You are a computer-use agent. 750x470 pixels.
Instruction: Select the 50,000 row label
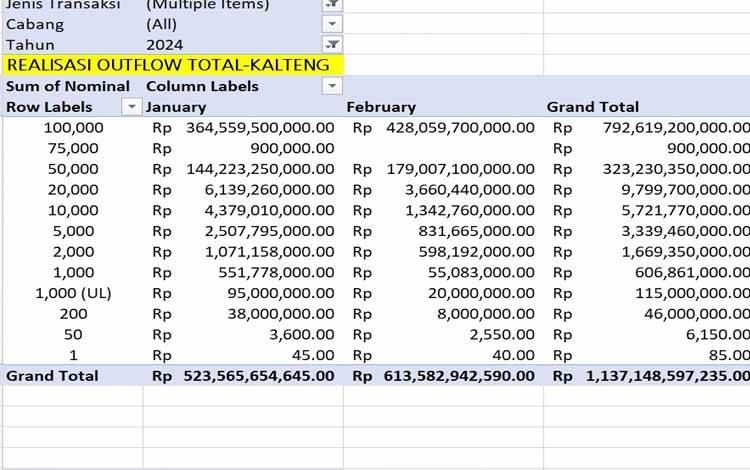73,169
